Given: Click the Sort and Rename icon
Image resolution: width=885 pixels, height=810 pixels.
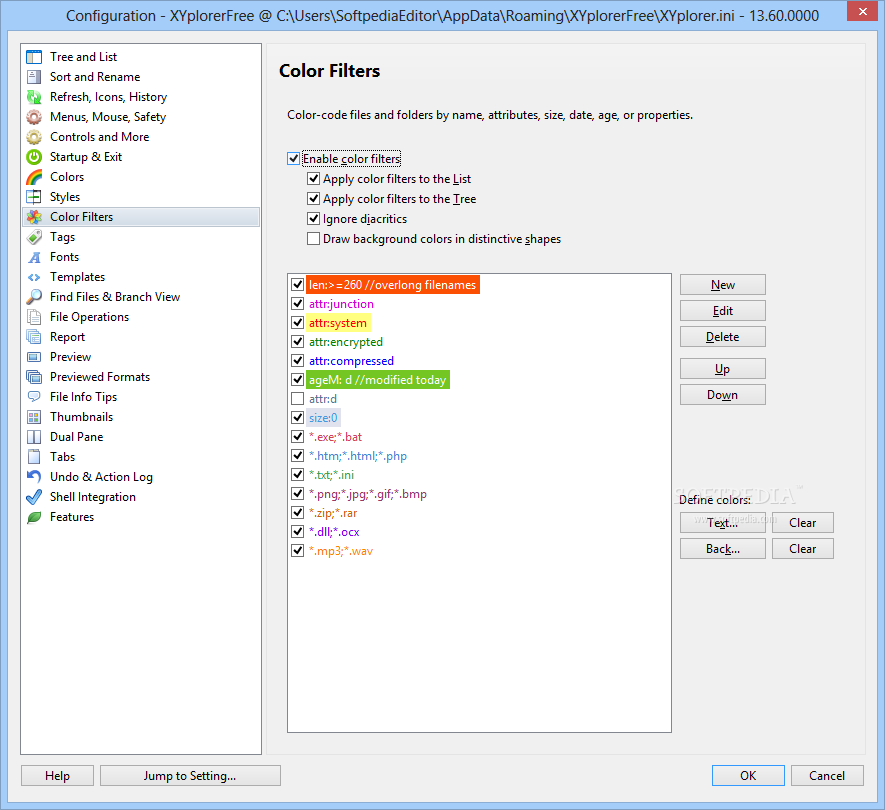Looking at the screenshot, I should (34, 77).
